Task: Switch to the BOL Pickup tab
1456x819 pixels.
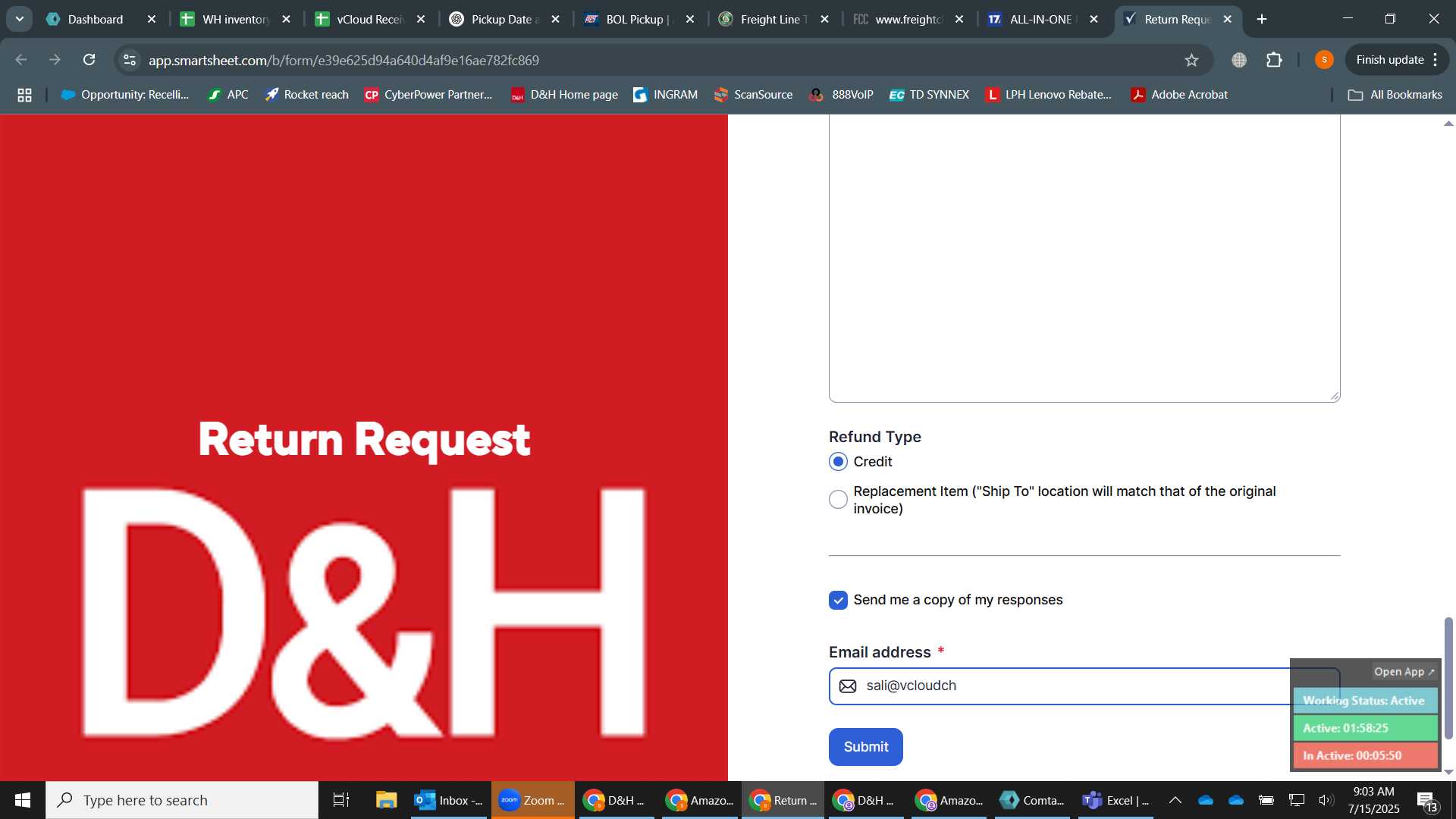Action: click(639, 19)
